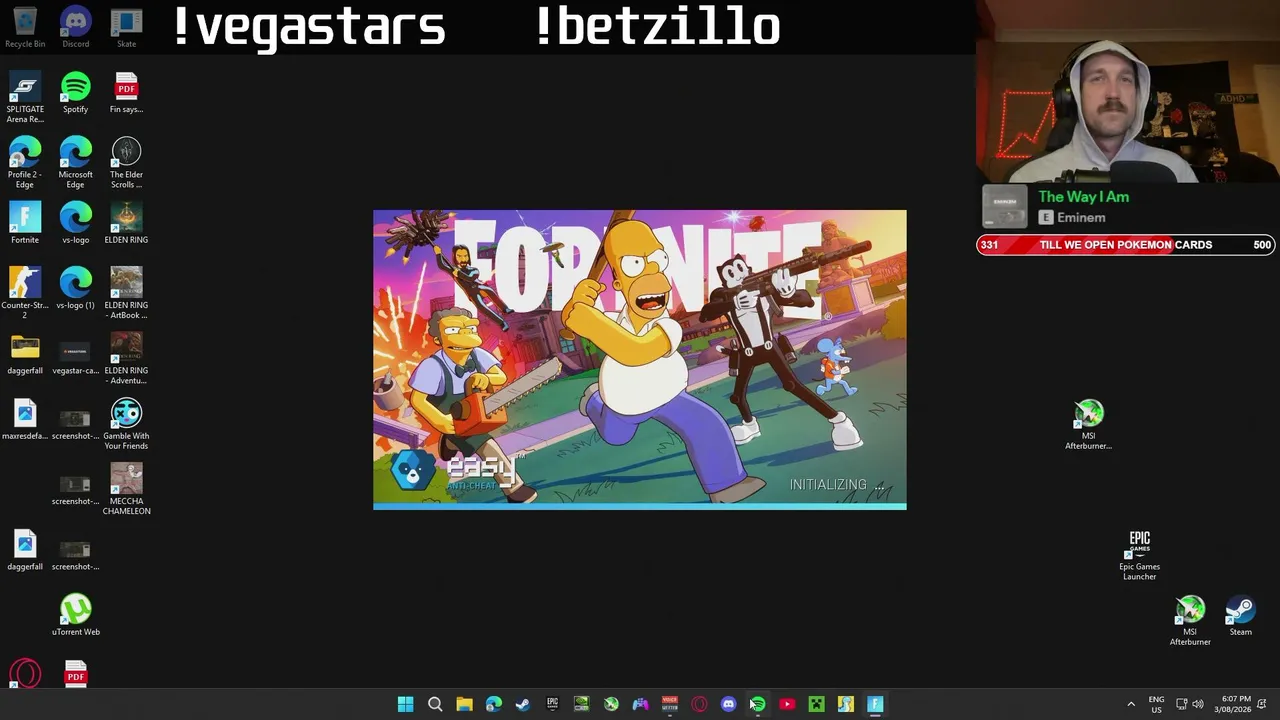Image resolution: width=1280 pixels, height=720 pixels.
Task: Select the Microsoft Edge desktop shortcut
Action: [x=76, y=163]
